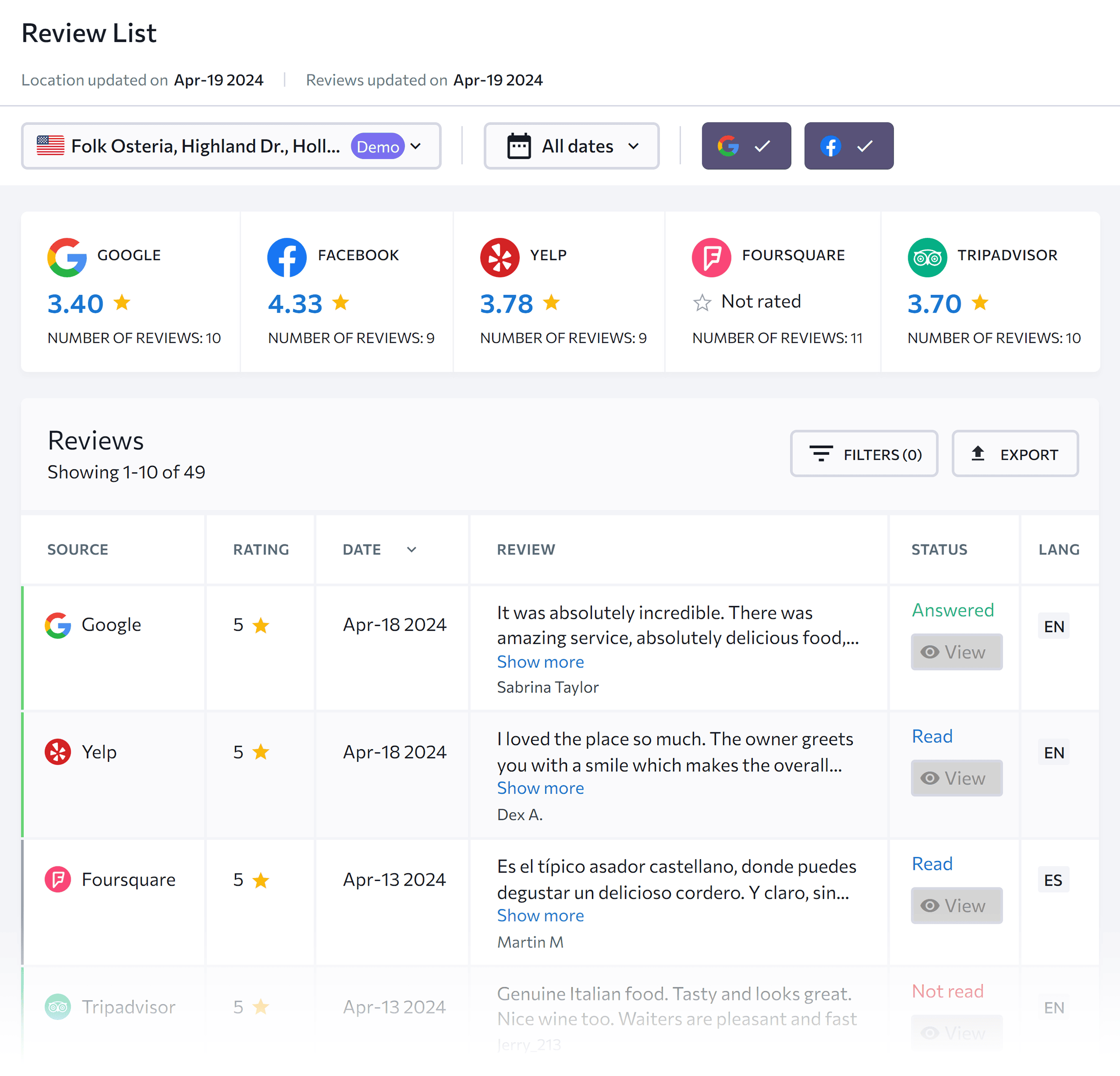Click the Google icon beside Sabrina Taylor's review
Image resolution: width=1120 pixels, height=1076 pixels.
point(57,624)
